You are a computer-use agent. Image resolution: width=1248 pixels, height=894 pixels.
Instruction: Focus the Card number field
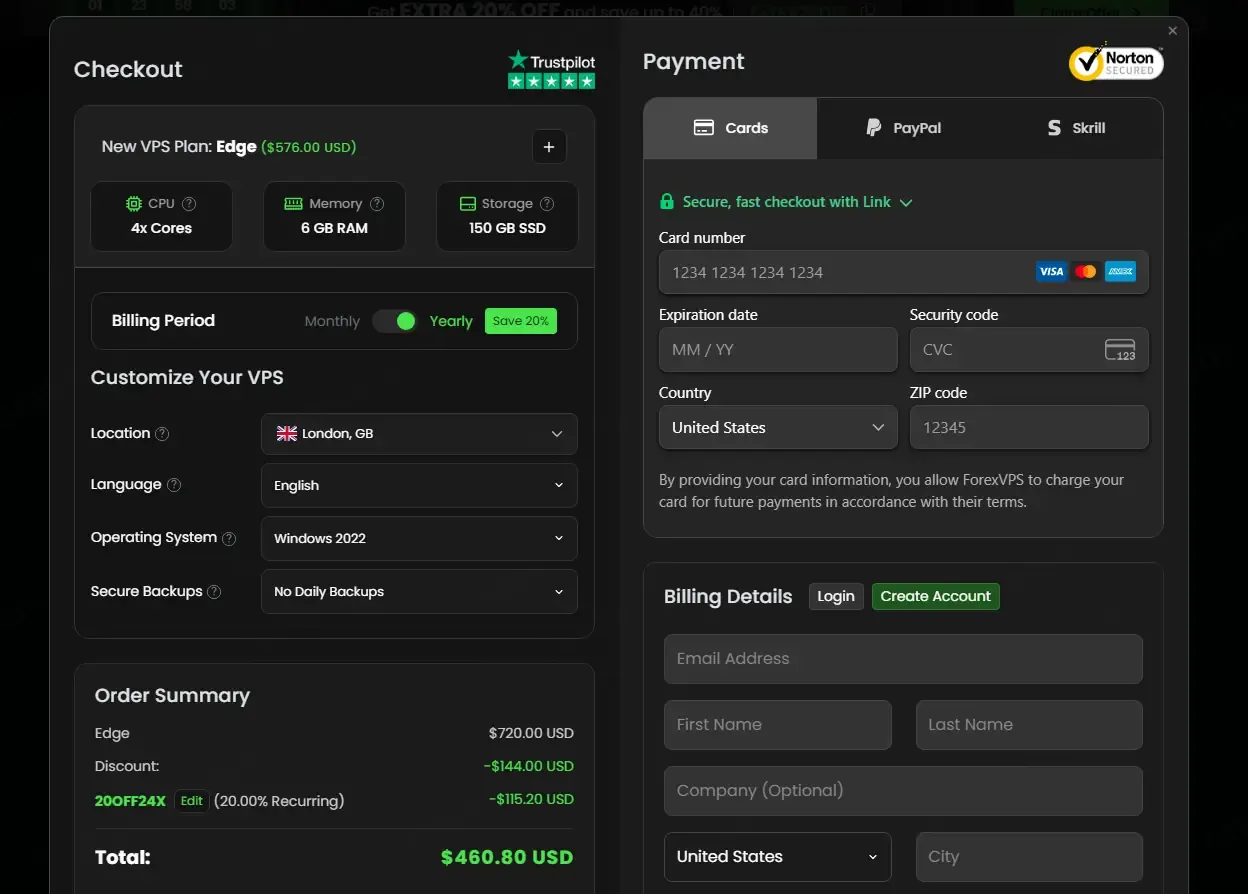click(x=904, y=272)
